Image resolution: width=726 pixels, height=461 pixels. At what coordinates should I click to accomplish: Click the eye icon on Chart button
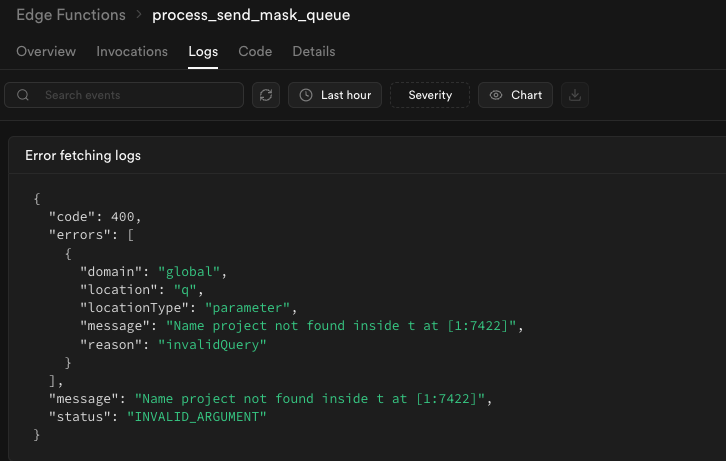[496, 95]
